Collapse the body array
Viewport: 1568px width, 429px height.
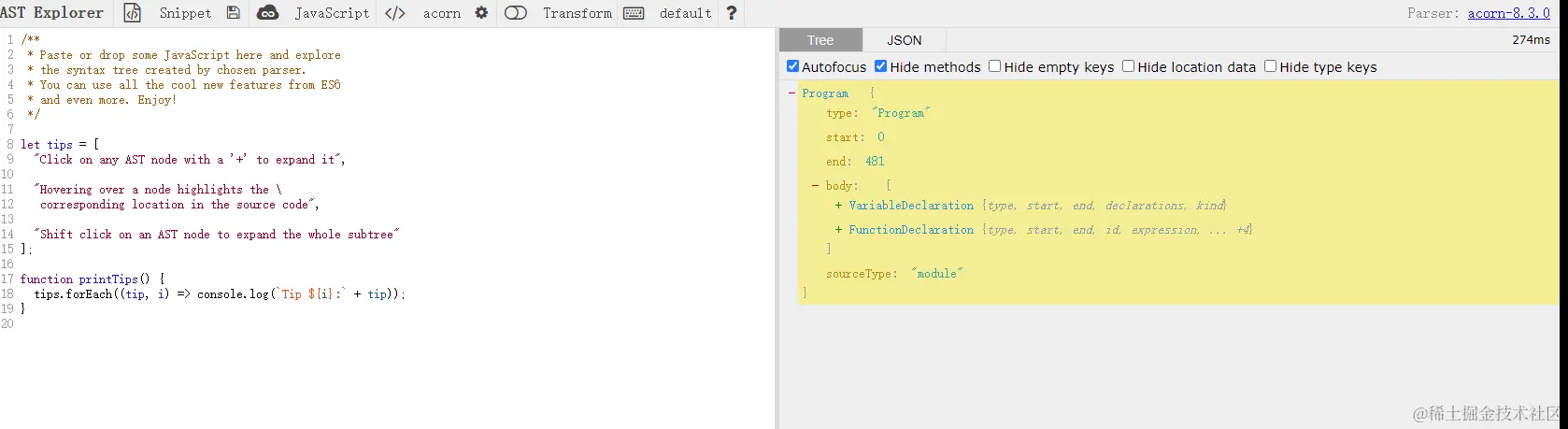pyautogui.click(x=816, y=186)
